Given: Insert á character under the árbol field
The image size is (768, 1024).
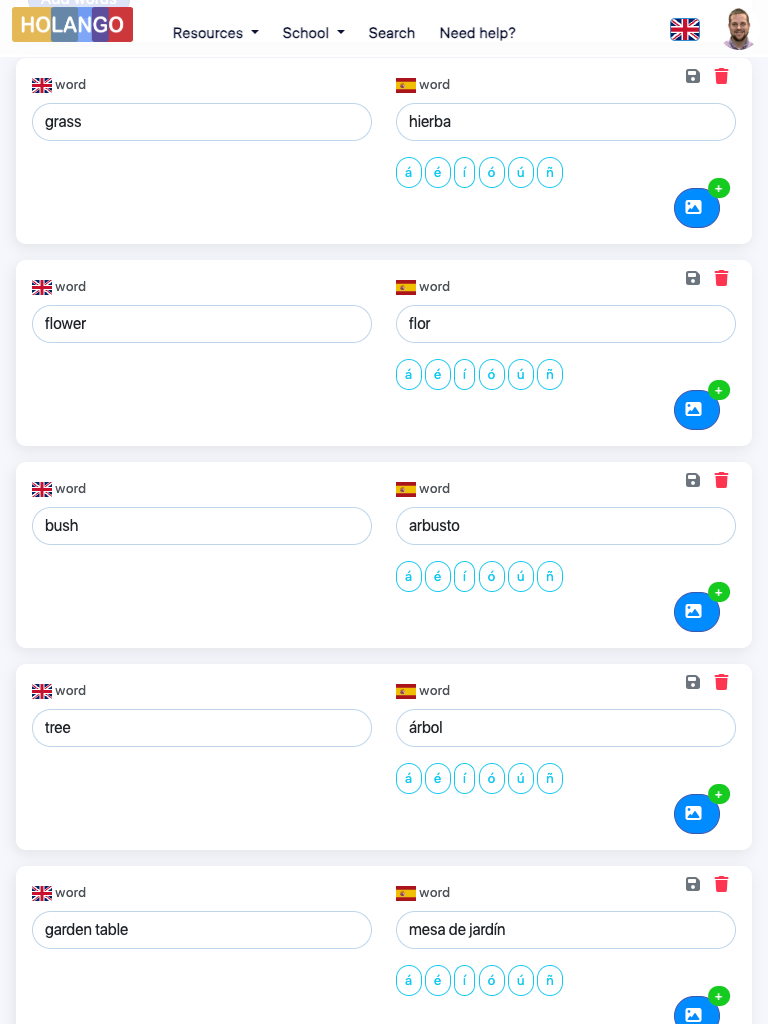Looking at the screenshot, I should (x=408, y=779).
